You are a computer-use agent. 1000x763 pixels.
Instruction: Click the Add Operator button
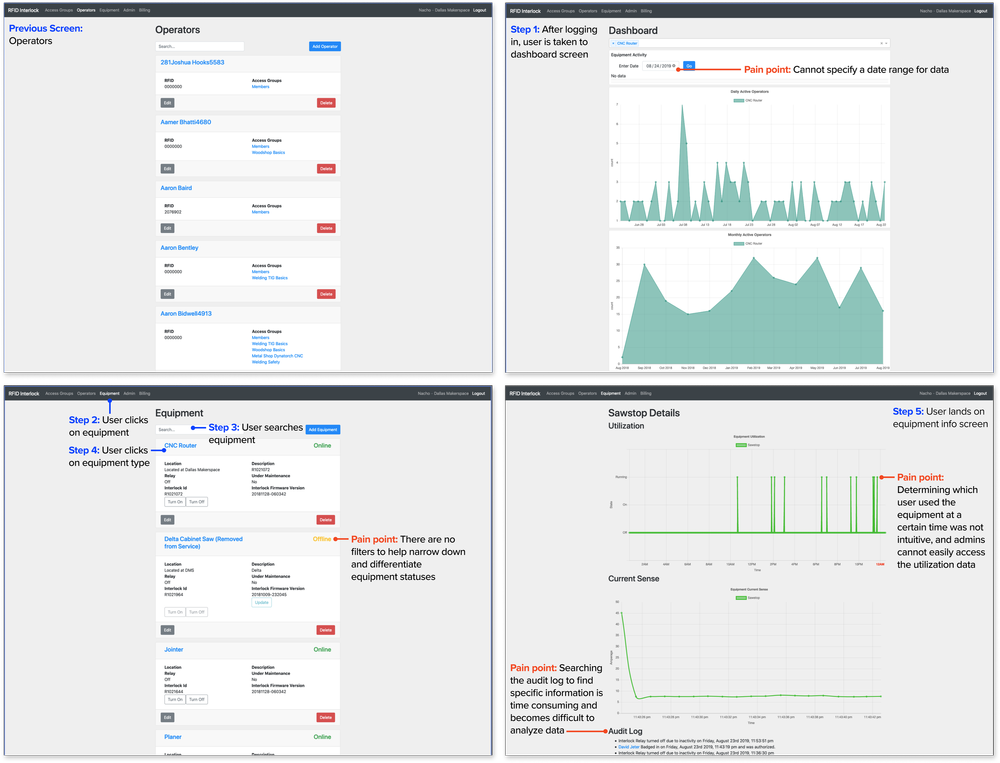[x=325, y=46]
